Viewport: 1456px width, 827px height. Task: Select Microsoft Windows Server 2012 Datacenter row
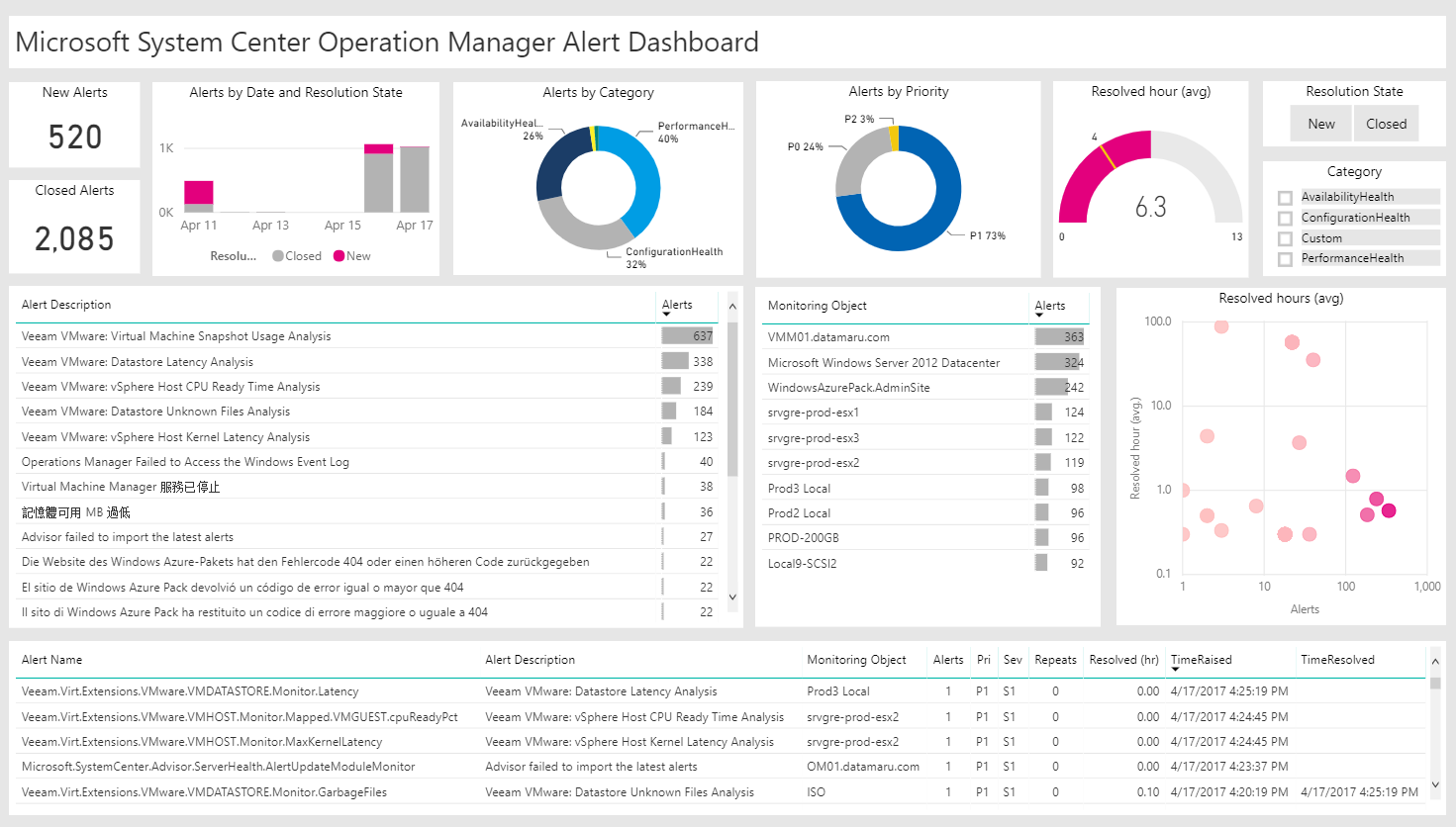(x=926, y=363)
